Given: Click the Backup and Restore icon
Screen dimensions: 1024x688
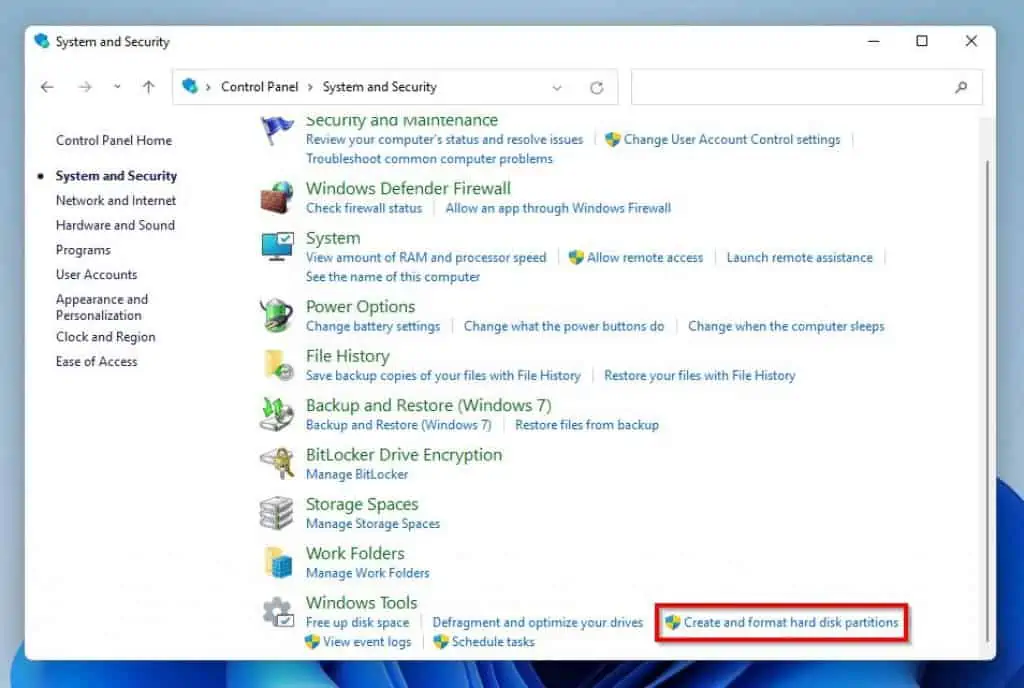Looking at the screenshot, I should tap(277, 414).
